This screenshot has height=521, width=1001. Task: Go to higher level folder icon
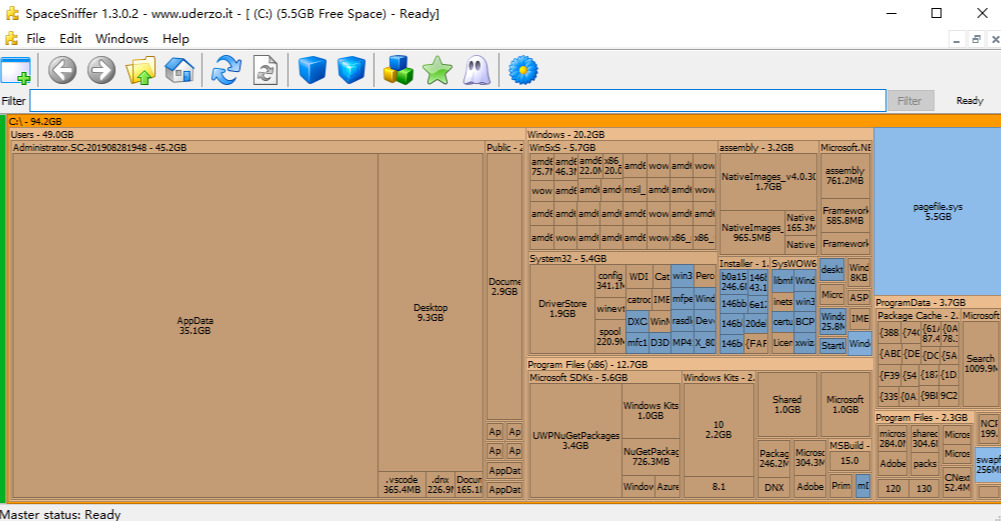pos(140,70)
